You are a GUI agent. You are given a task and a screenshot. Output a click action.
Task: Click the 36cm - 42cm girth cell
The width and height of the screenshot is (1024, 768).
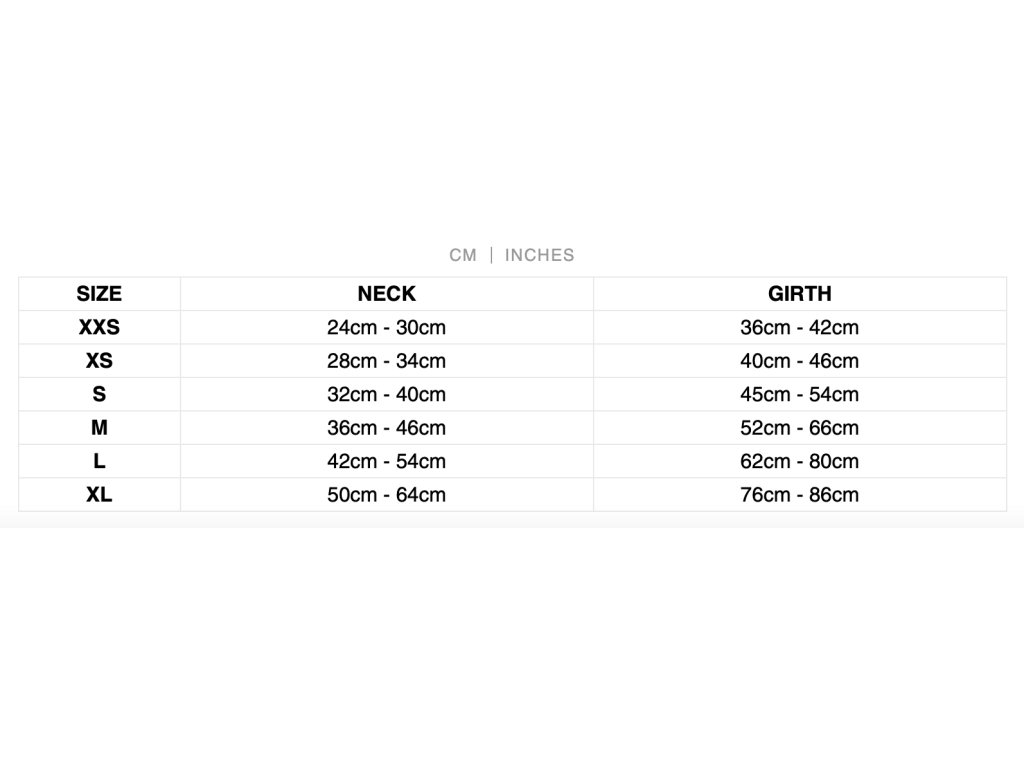click(799, 327)
